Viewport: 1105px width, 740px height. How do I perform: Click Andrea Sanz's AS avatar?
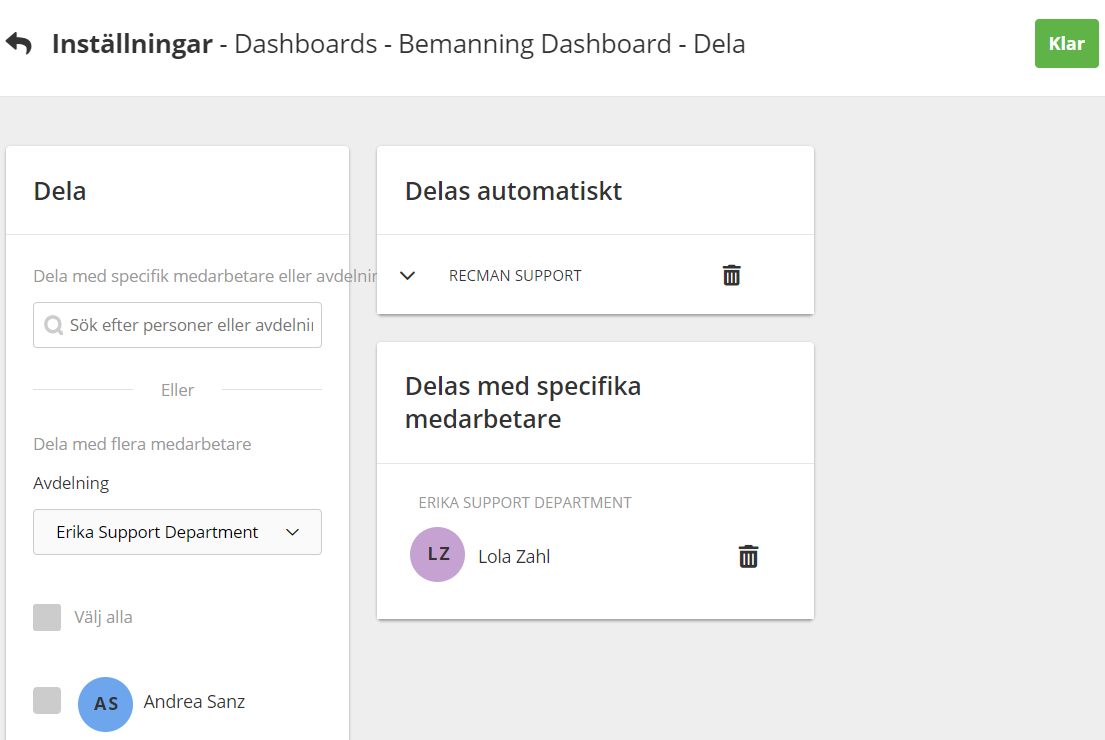[x=105, y=704]
